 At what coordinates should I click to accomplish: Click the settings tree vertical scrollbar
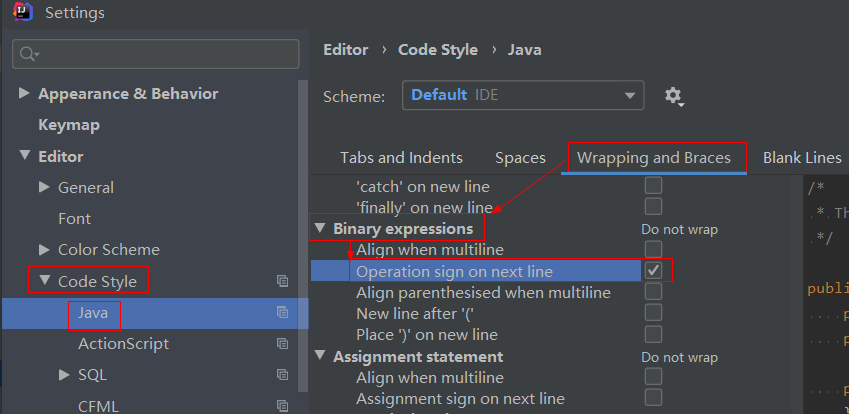coord(303,235)
